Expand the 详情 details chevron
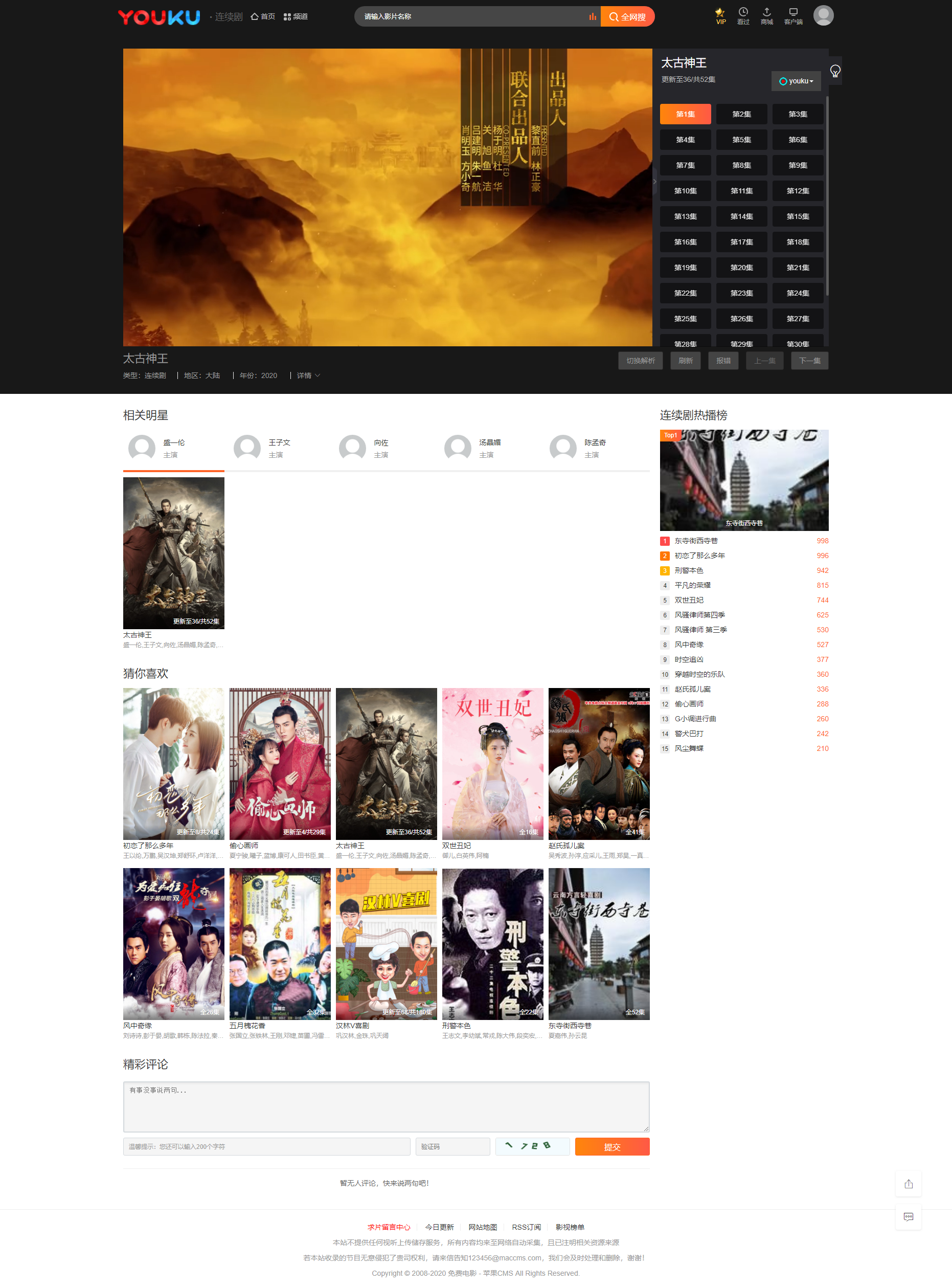The width and height of the screenshot is (952, 1286). 308,375
